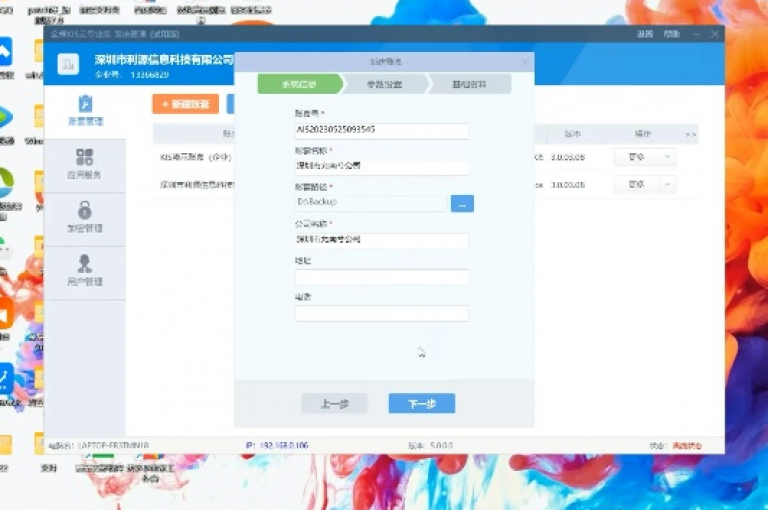Image resolution: width=768 pixels, height=510 pixels.
Task: Click the empty 地址 input field
Action: (x=382, y=277)
